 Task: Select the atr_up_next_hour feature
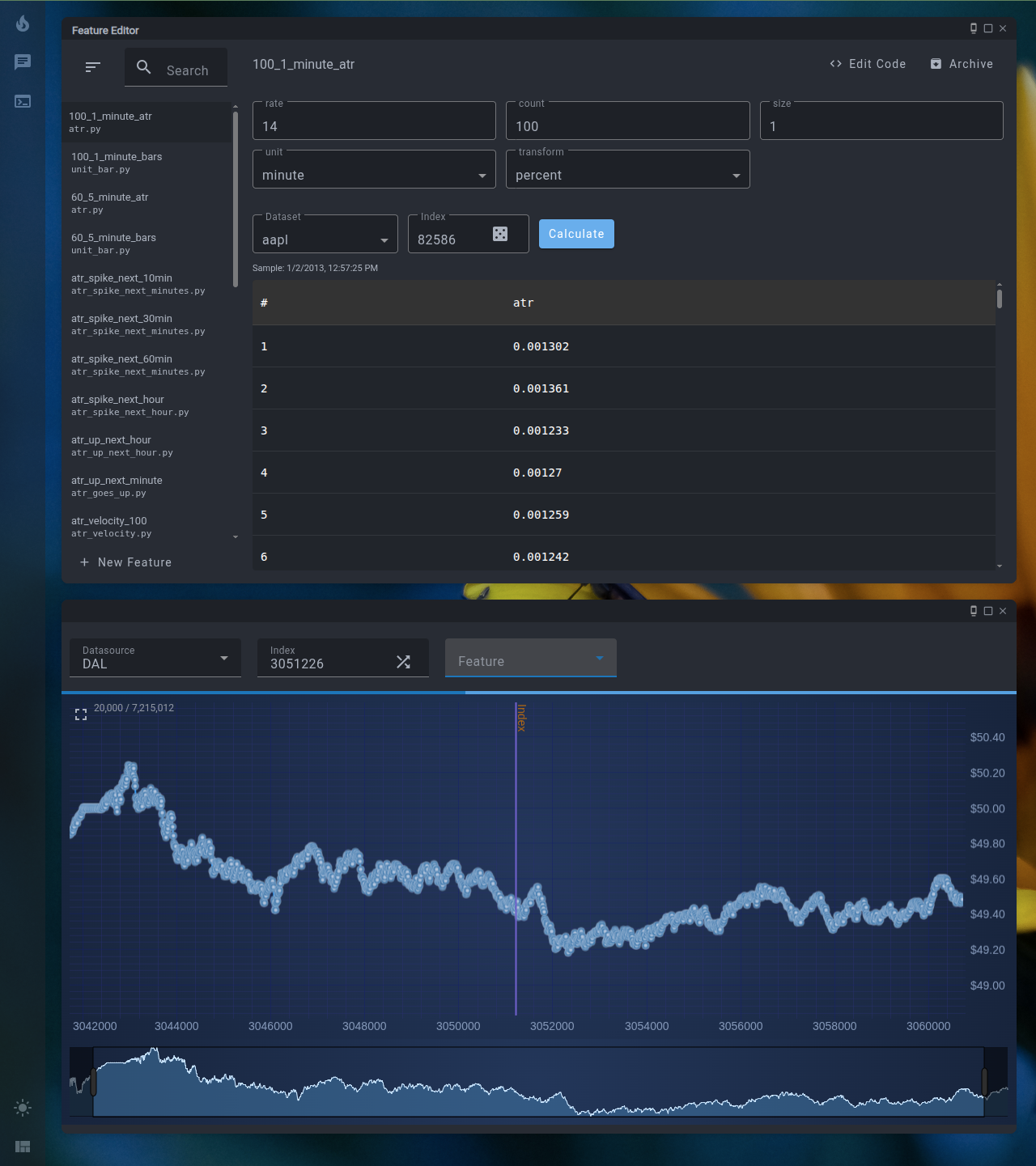tap(146, 446)
